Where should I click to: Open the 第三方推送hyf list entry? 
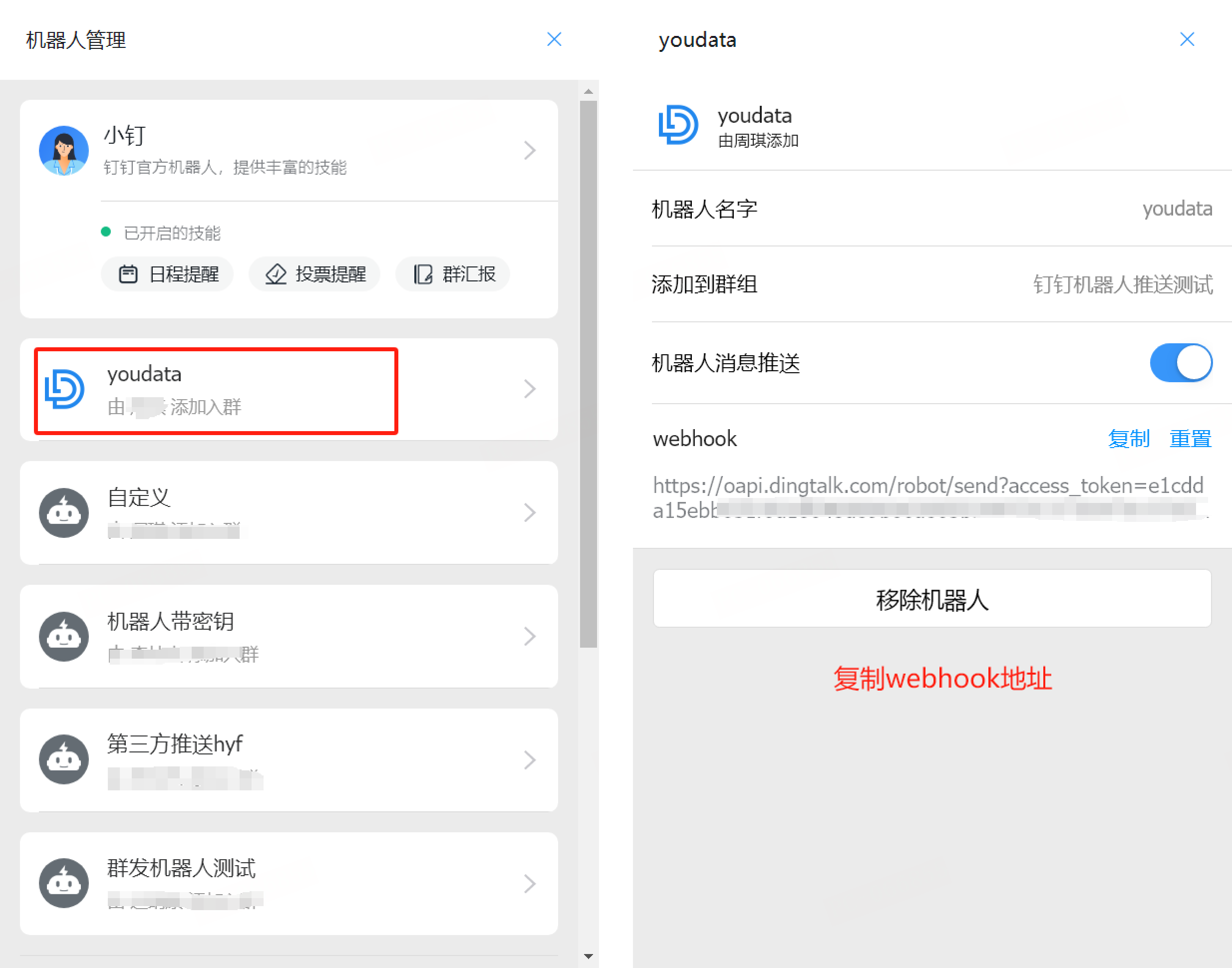point(289,759)
